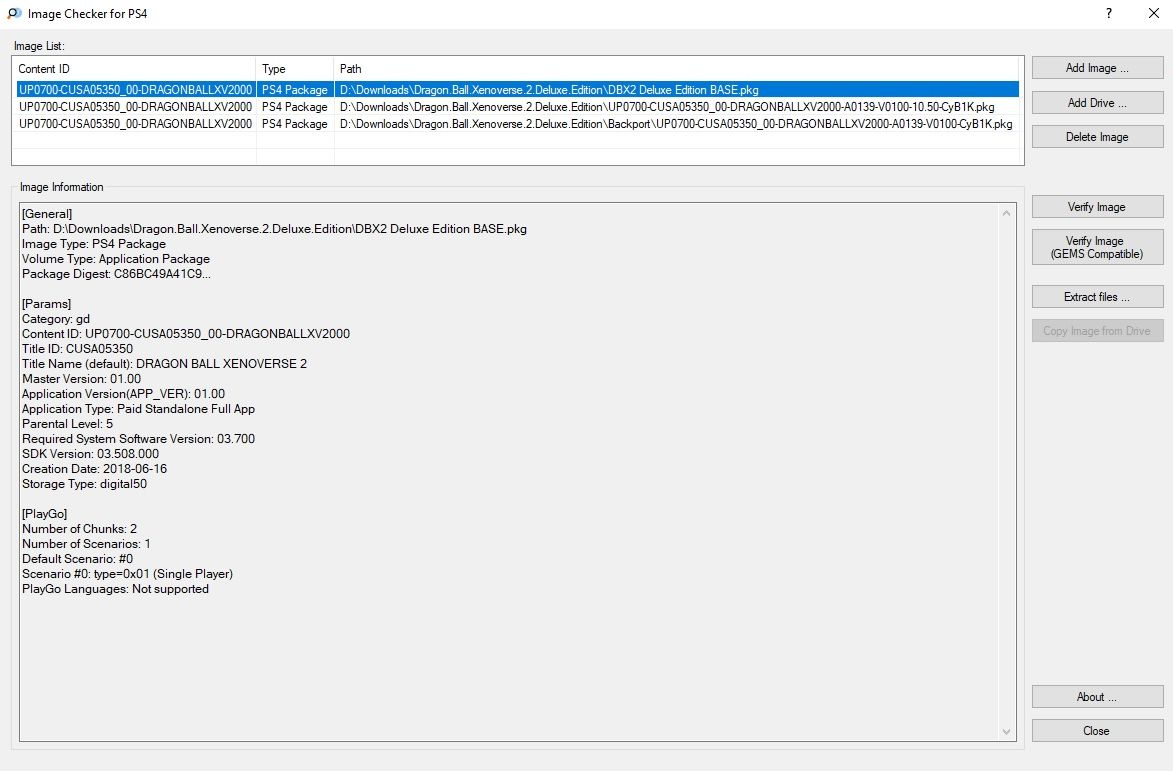Click the Storage Type: digital50 line

coord(85,484)
